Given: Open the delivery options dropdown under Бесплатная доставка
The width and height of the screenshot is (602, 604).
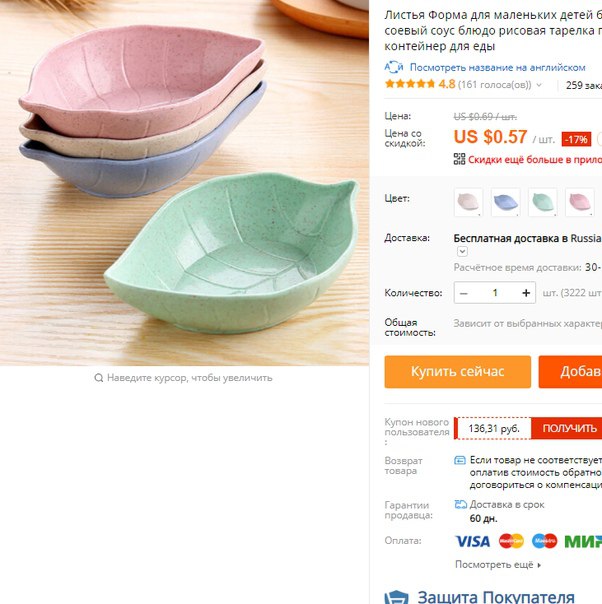Looking at the screenshot, I should 462,252.
